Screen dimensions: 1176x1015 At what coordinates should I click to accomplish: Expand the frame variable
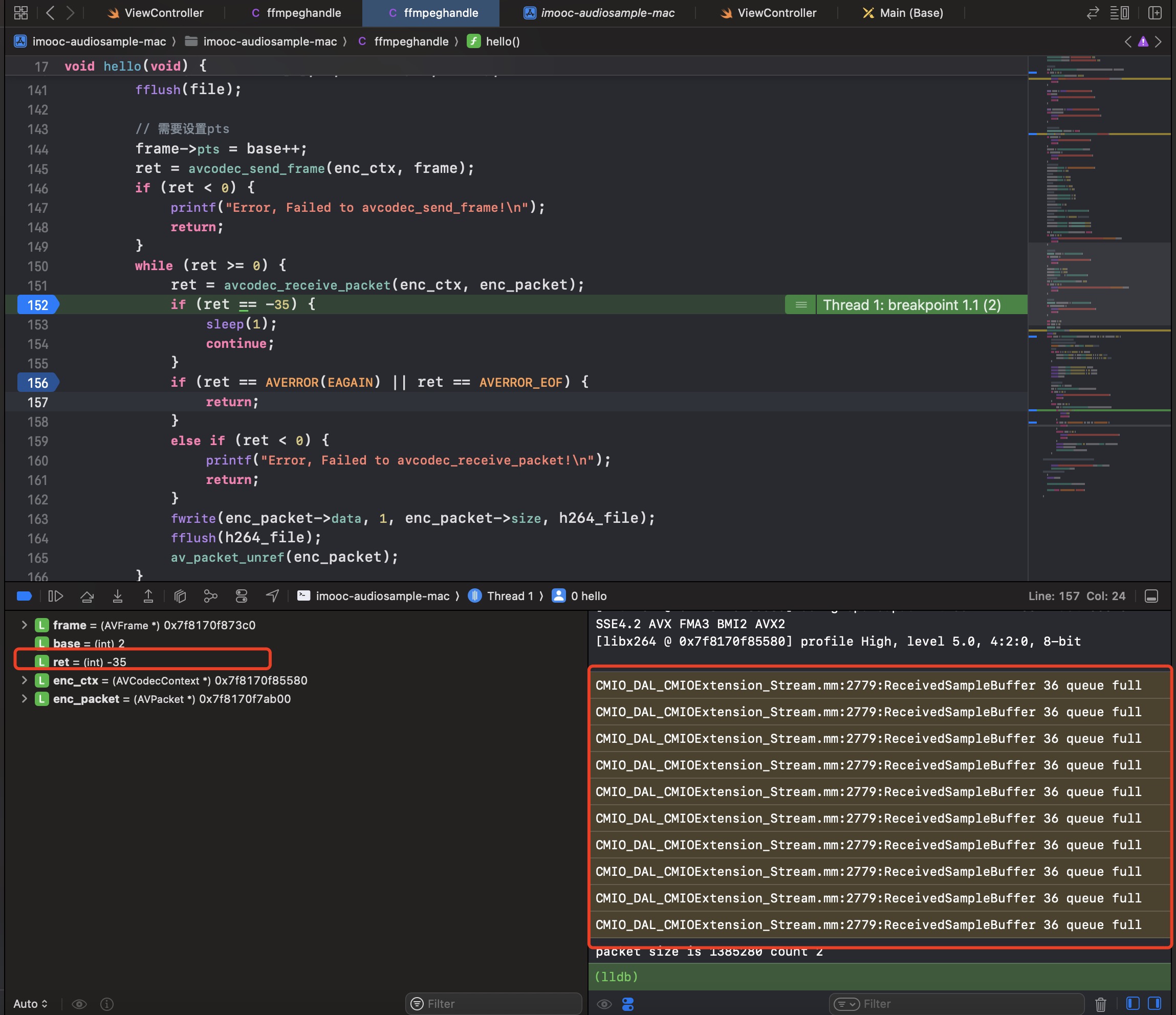[x=24, y=625]
